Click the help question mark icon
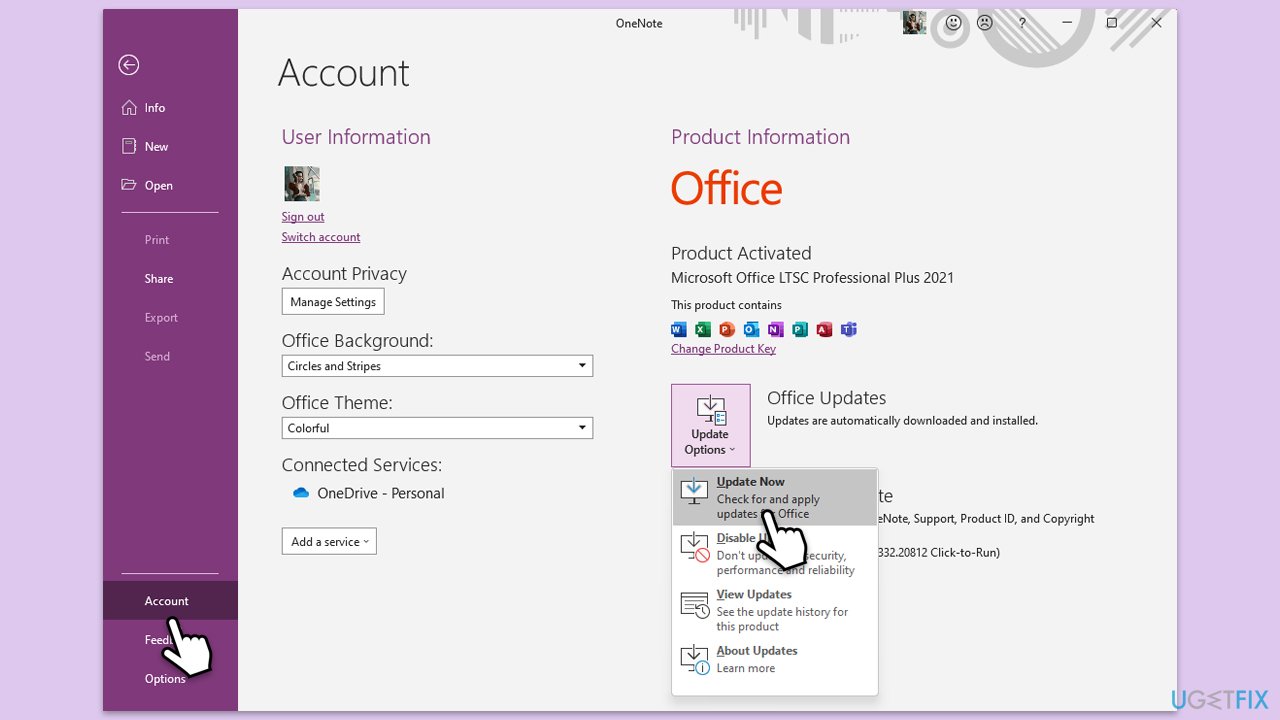Image resolution: width=1280 pixels, height=720 pixels. pyautogui.click(x=1021, y=23)
